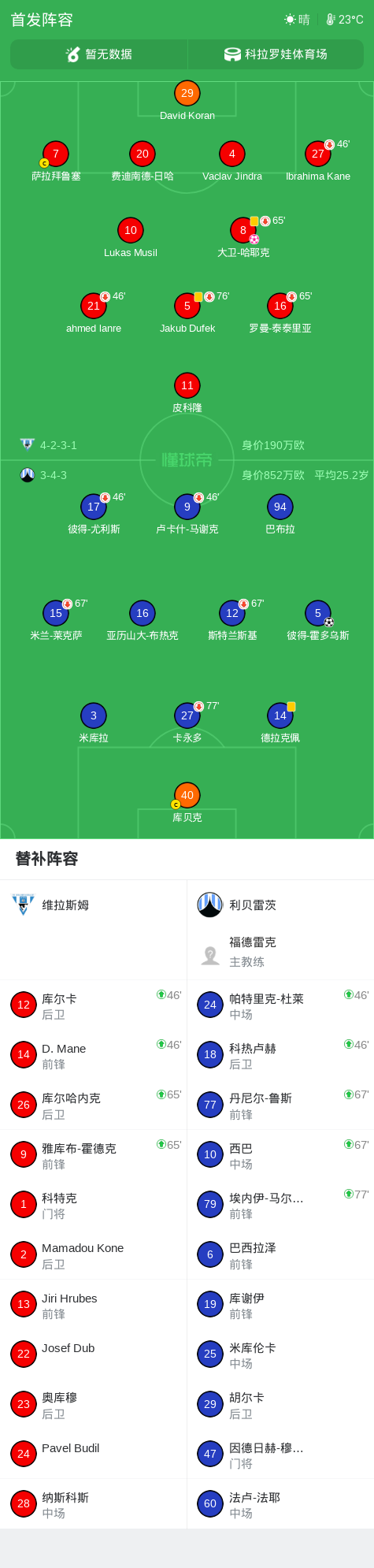This screenshot has width=374, height=1568.
Task: Click the 维拉斯姆 team crest in substitutes
Action: 24,905
